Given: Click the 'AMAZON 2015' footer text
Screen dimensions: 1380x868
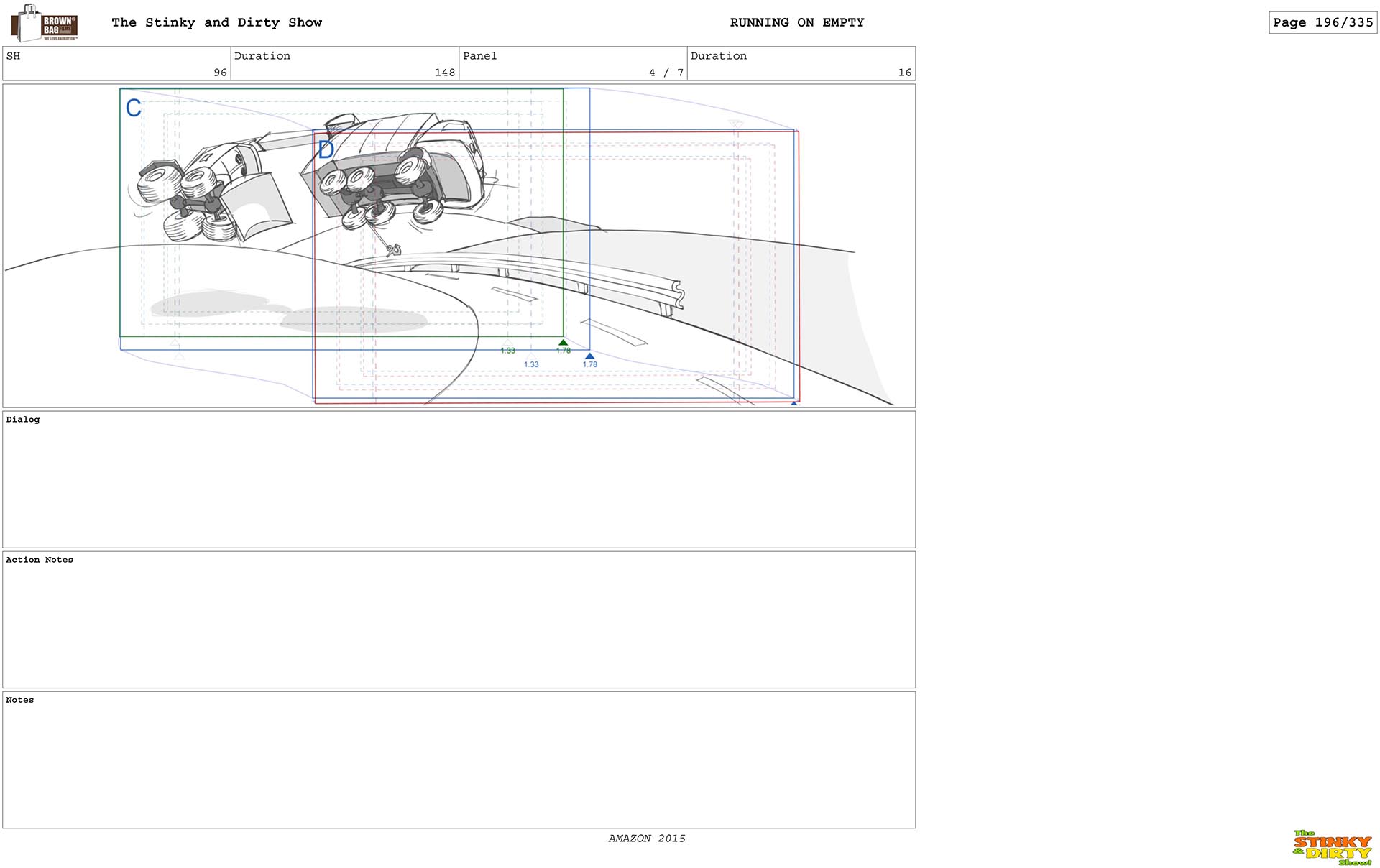Looking at the screenshot, I should (647, 839).
